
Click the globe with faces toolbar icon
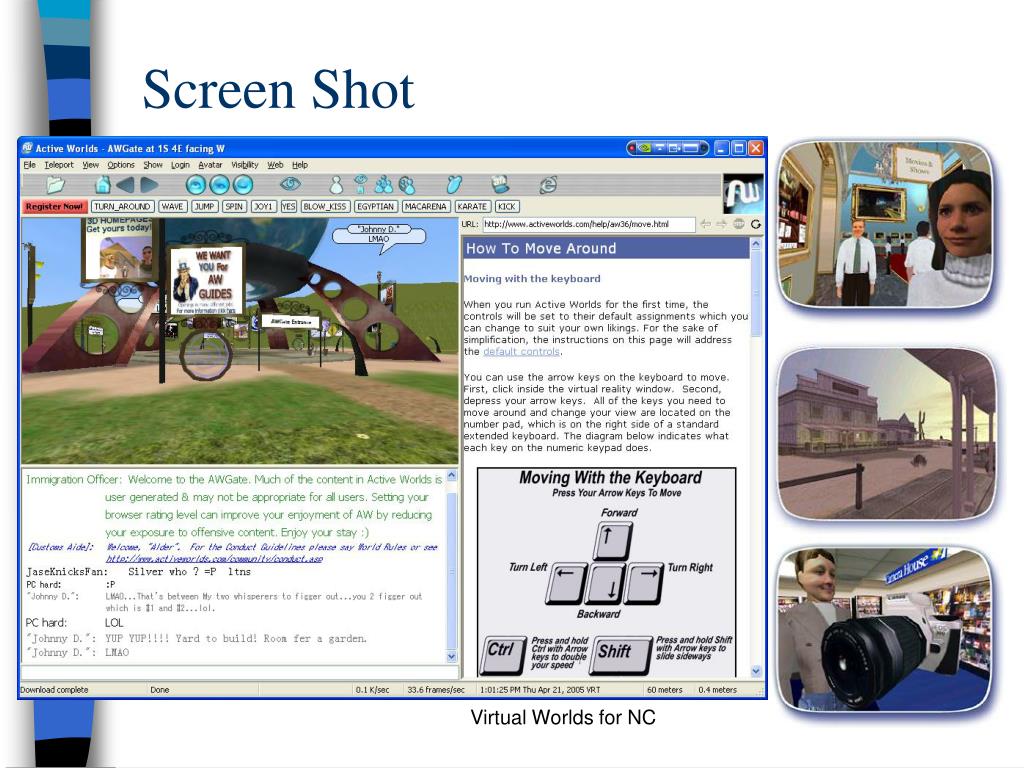pos(407,185)
